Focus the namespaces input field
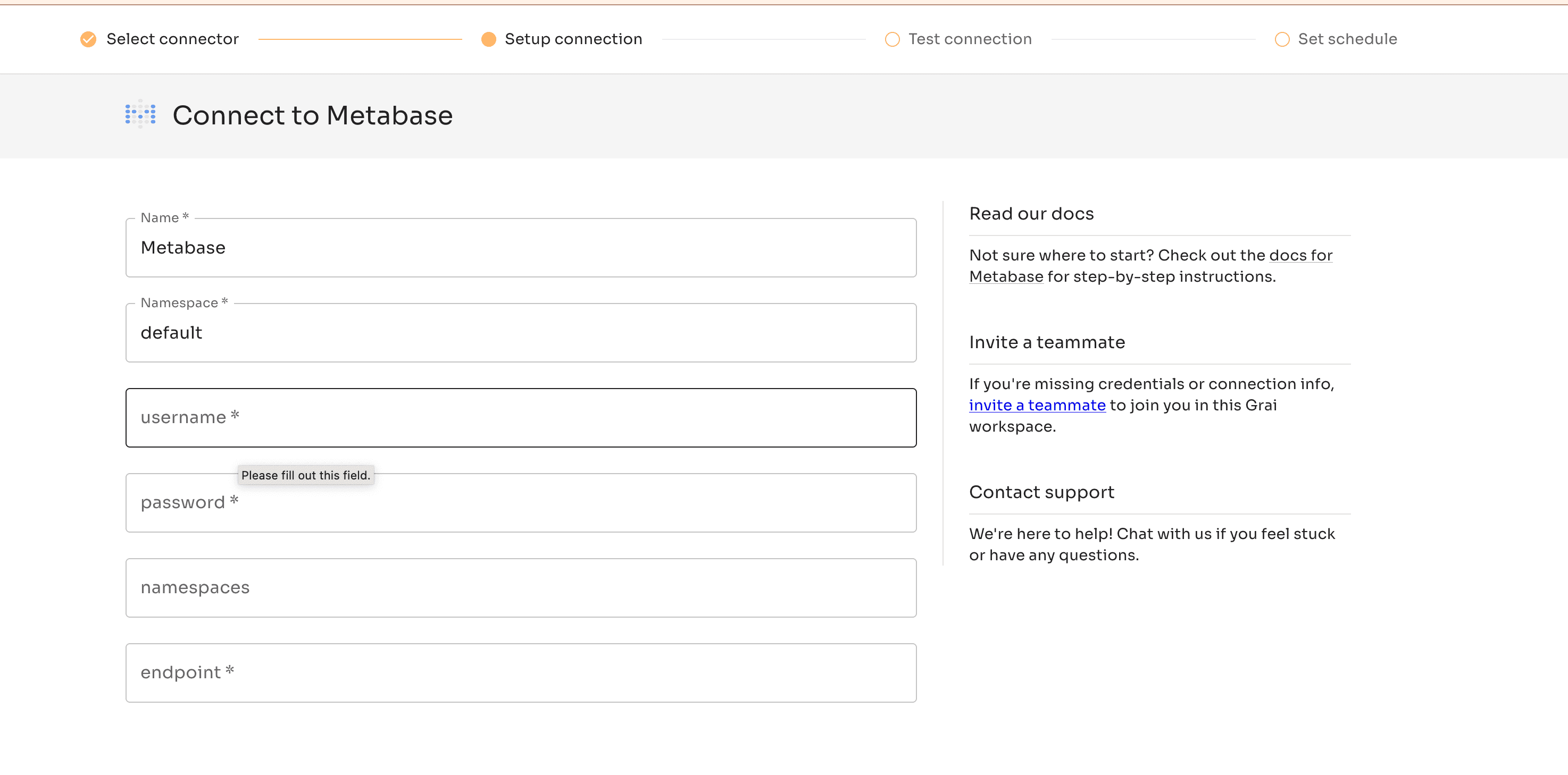 [x=520, y=588]
